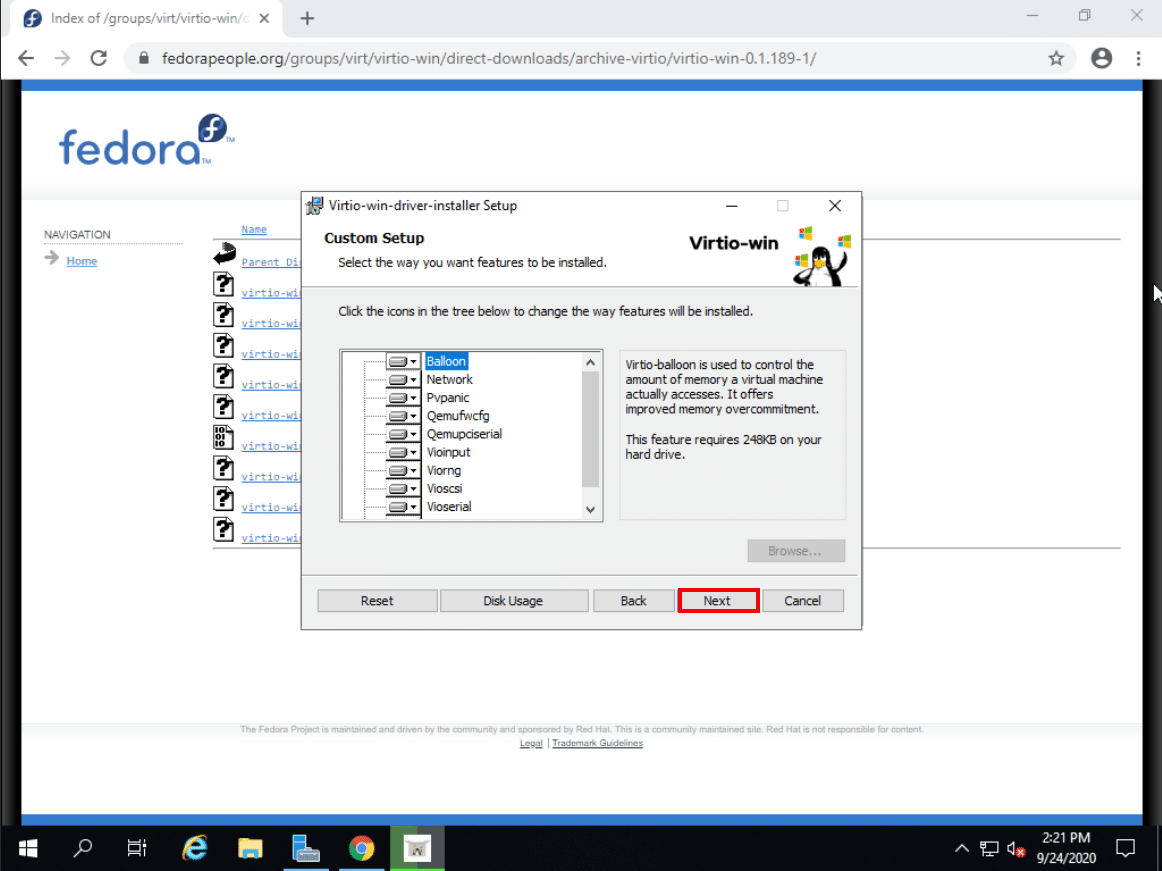
Task: Switch to Chrome on the taskbar
Action: [x=362, y=848]
